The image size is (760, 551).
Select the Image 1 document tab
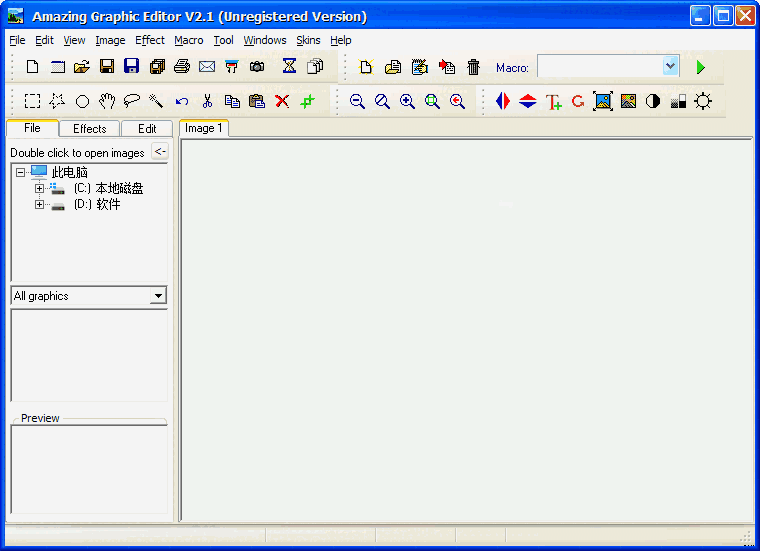point(204,128)
